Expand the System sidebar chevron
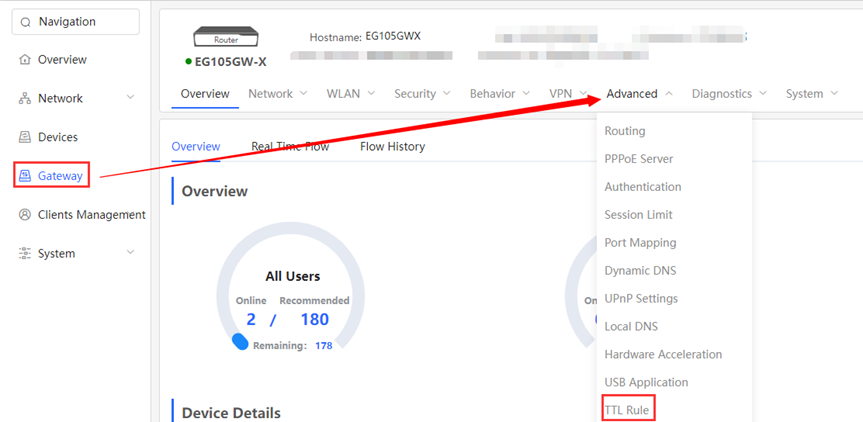This screenshot has height=422, width=863. click(x=130, y=253)
